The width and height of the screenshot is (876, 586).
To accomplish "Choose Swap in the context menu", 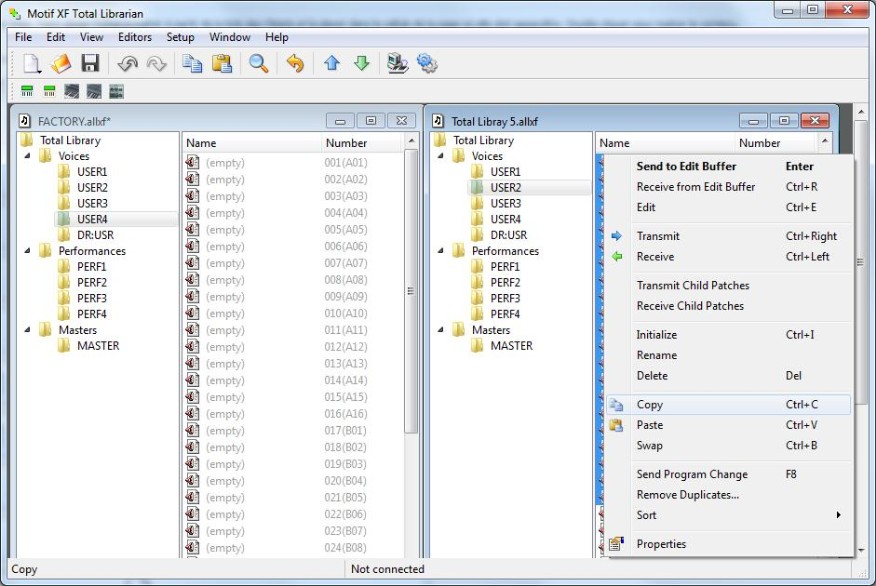I will (729, 445).
